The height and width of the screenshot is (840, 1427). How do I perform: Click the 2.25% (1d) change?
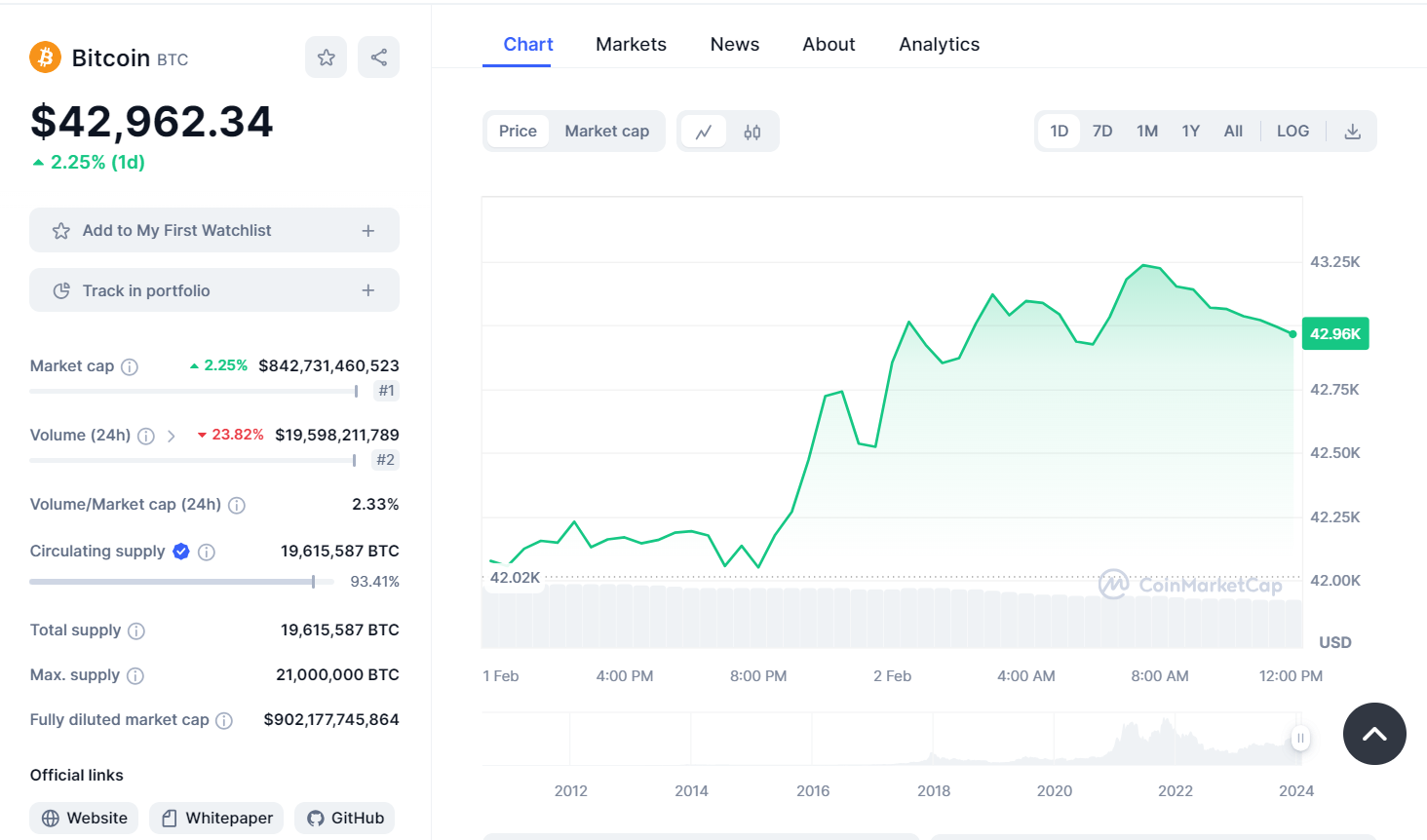pyautogui.click(x=89, y=163)
